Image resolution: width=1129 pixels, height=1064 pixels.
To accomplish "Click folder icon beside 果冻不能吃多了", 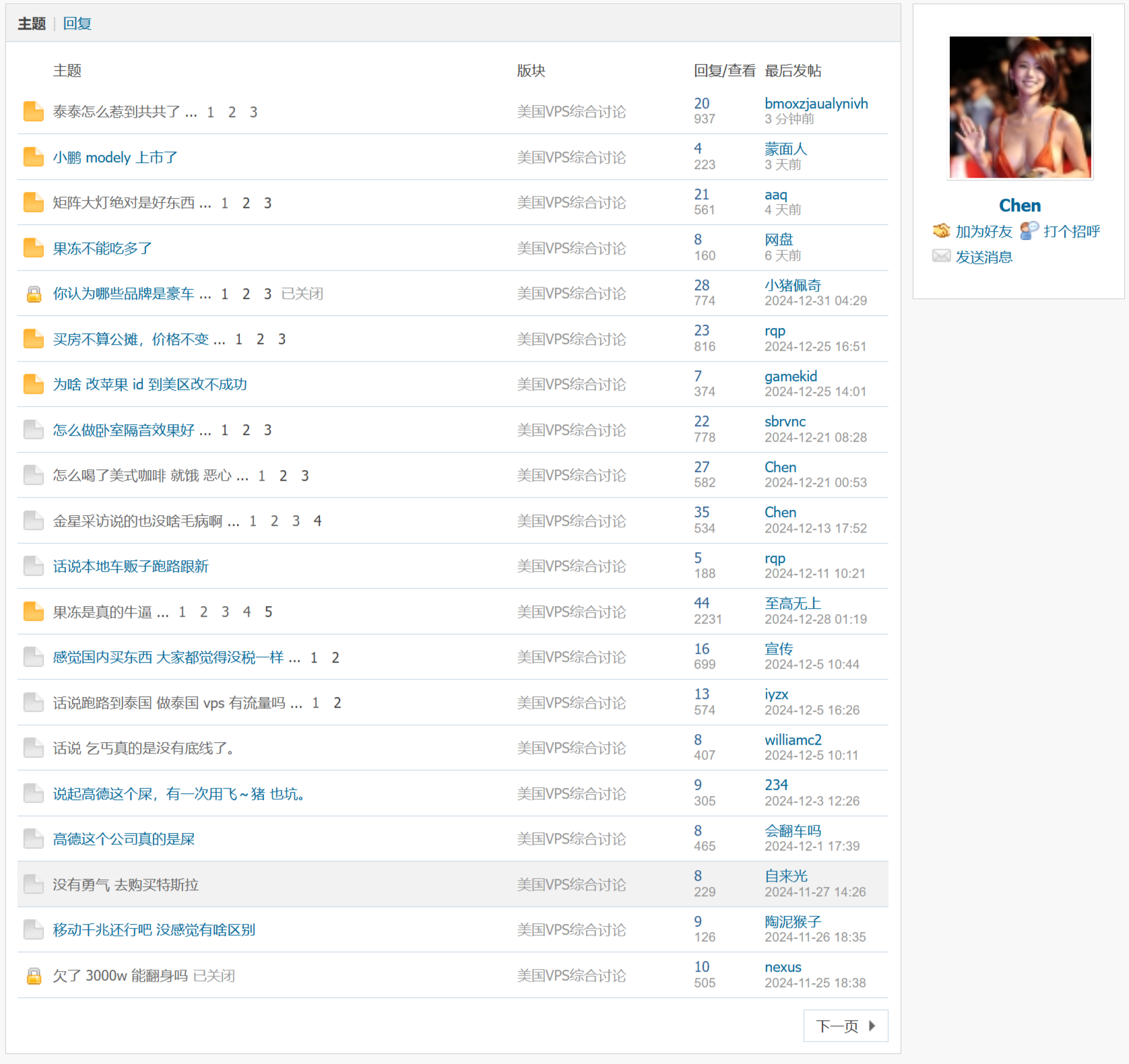I will point(33,248).
